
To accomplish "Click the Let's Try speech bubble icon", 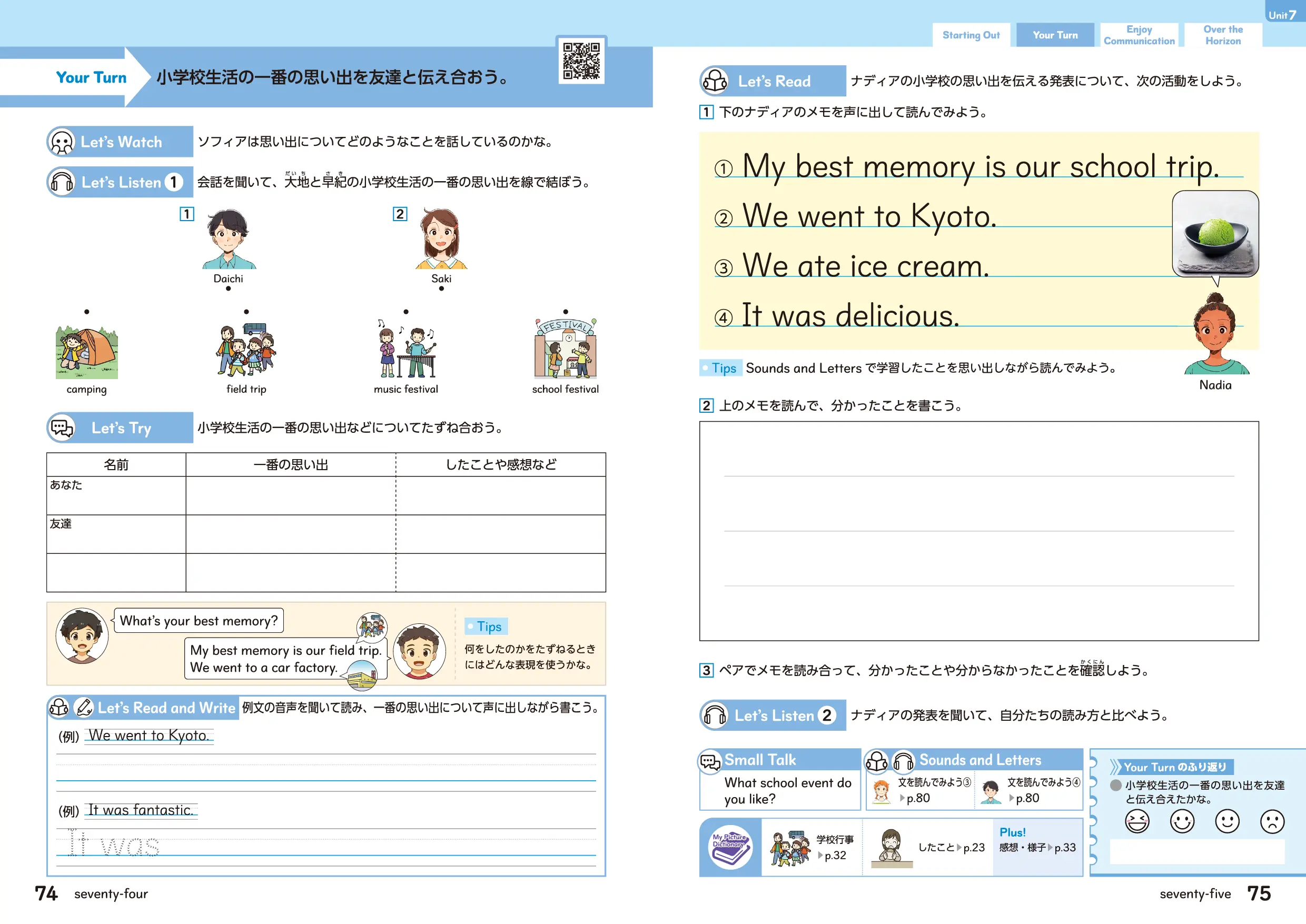I will 62,428.
